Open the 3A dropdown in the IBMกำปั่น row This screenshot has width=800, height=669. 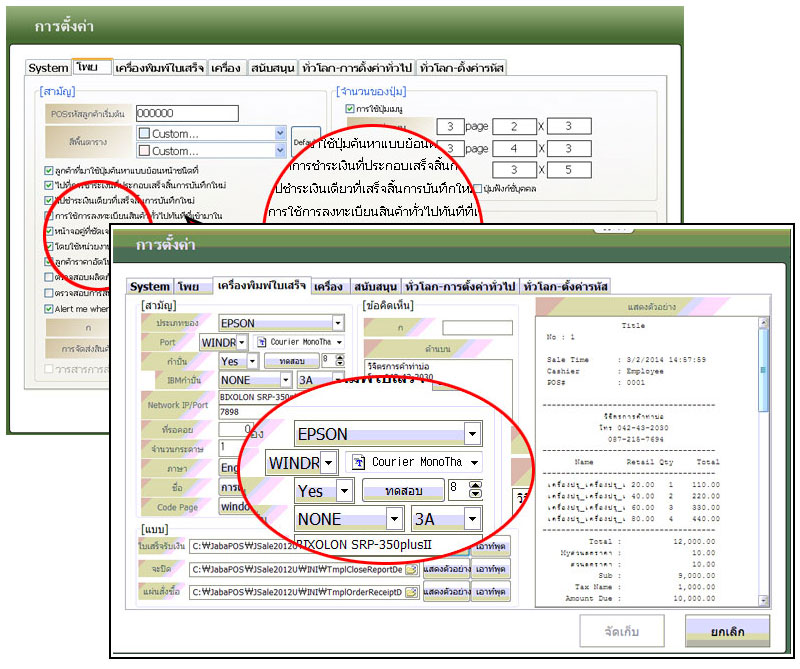tap(337, 380)
